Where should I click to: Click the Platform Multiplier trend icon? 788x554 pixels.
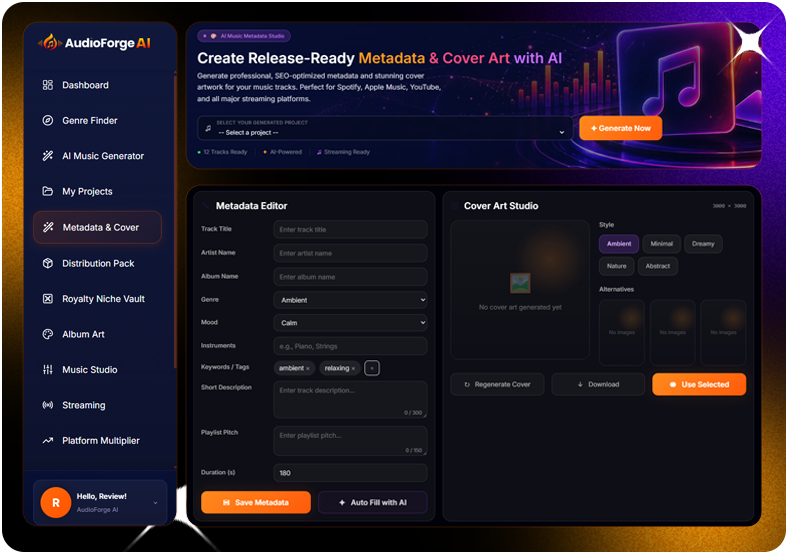[x=48, y=440]
